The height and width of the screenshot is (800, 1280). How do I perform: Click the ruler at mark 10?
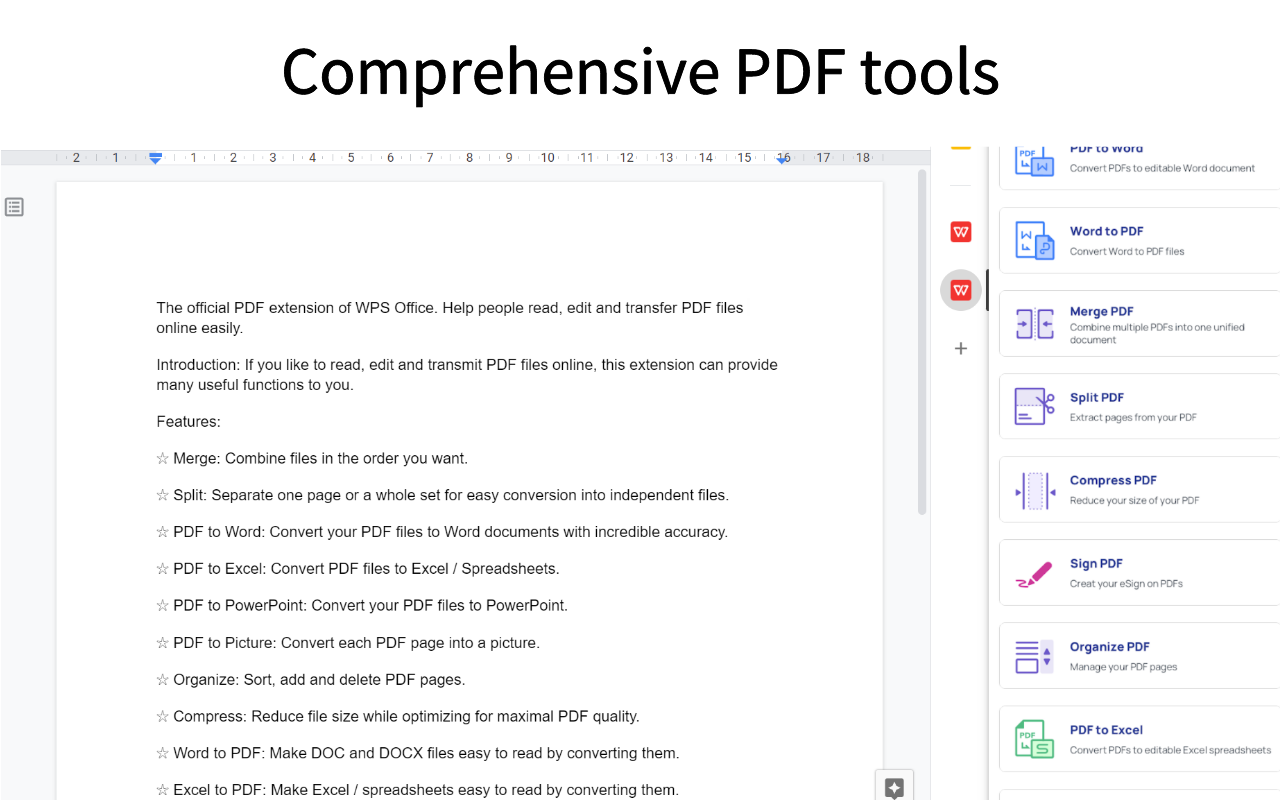[x=548, y=158]
